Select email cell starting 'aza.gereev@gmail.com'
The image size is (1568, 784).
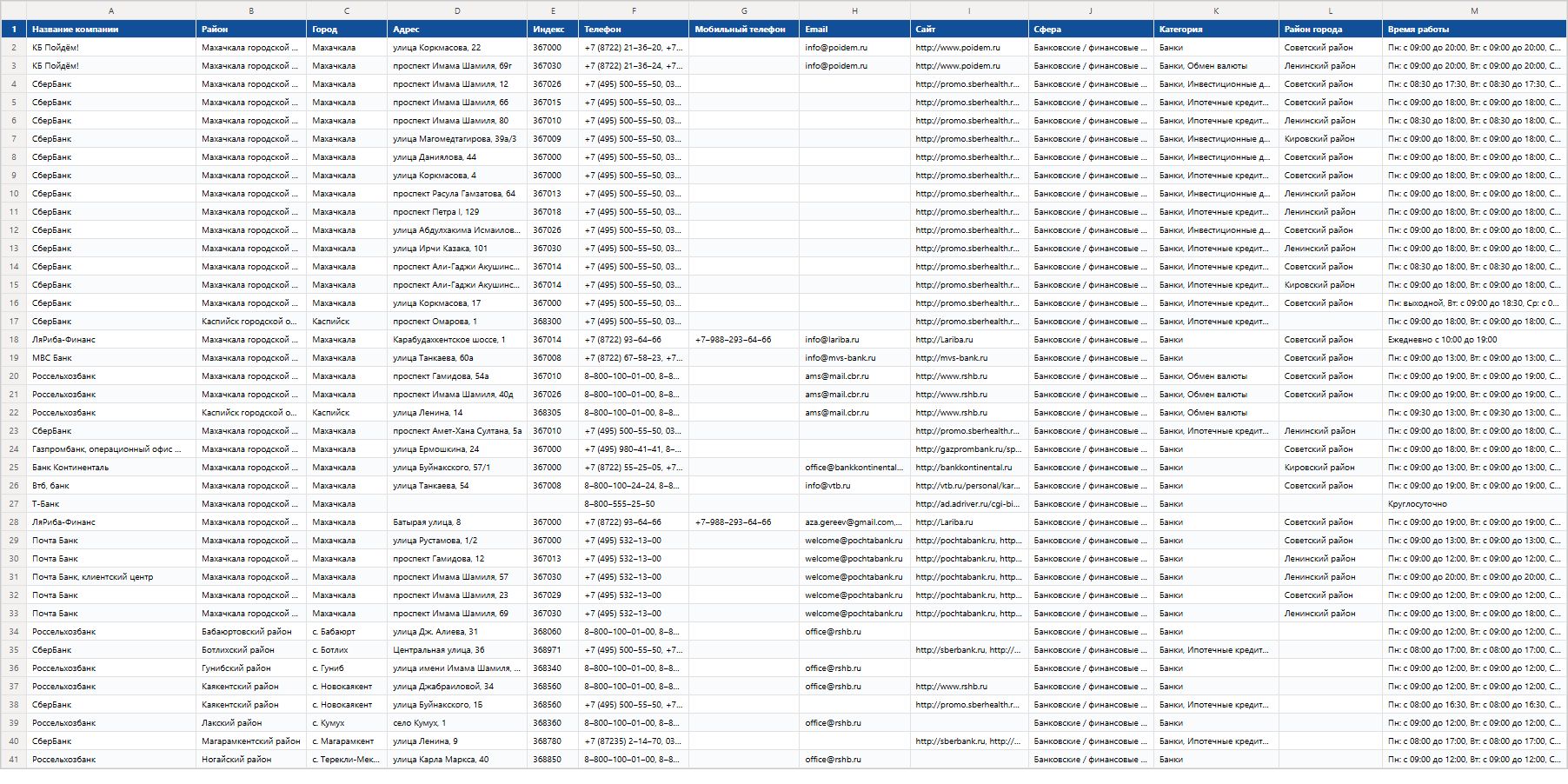pyautogui.click(x=854, y=522)
